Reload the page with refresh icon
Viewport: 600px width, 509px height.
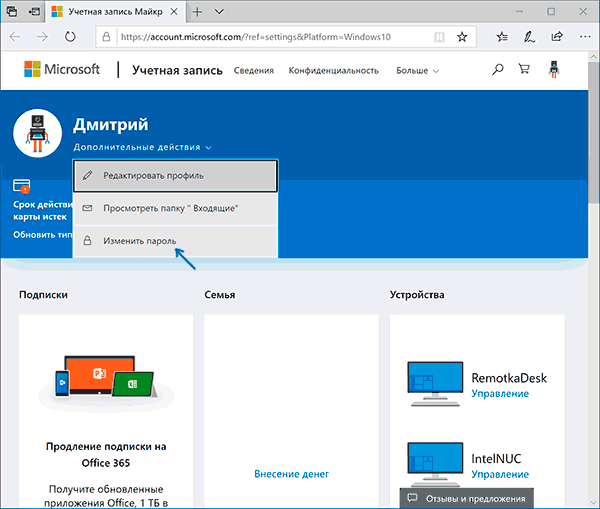(x=70, y=37)
